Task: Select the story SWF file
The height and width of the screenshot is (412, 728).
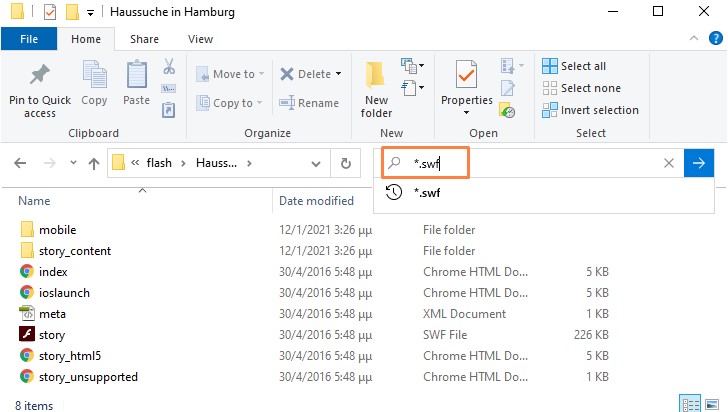Action: click(x=52, y=334)
